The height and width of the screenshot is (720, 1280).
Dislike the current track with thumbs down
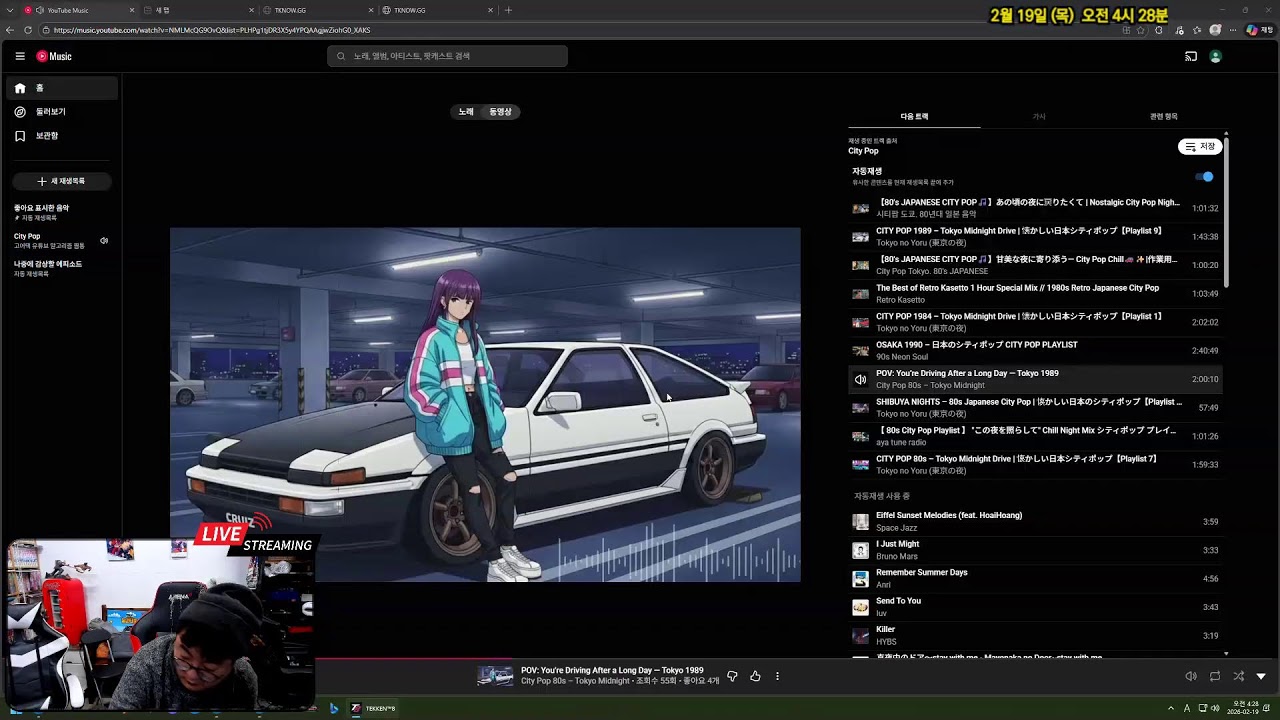(x=732, y=677)
